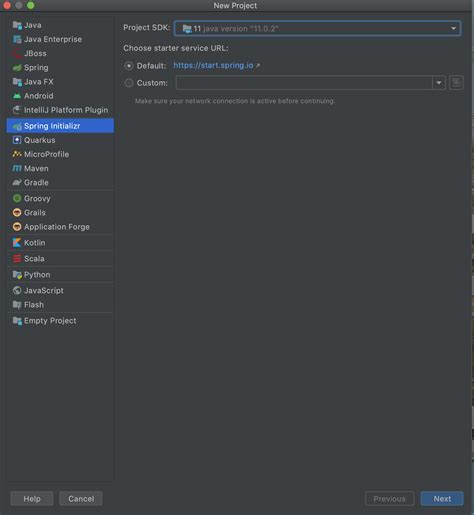Click the Java Enterprise icon
This screenshot has height=515, width=474.
click(x=17, y=39)
